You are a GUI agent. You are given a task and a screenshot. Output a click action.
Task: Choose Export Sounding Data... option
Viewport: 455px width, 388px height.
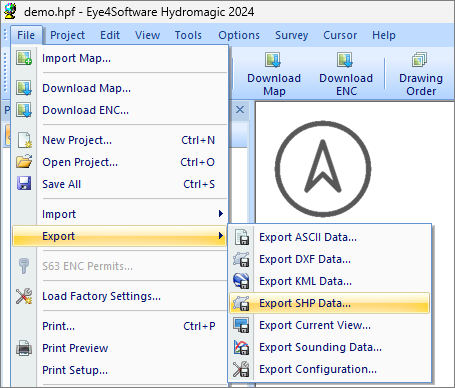tap(329, 347)
